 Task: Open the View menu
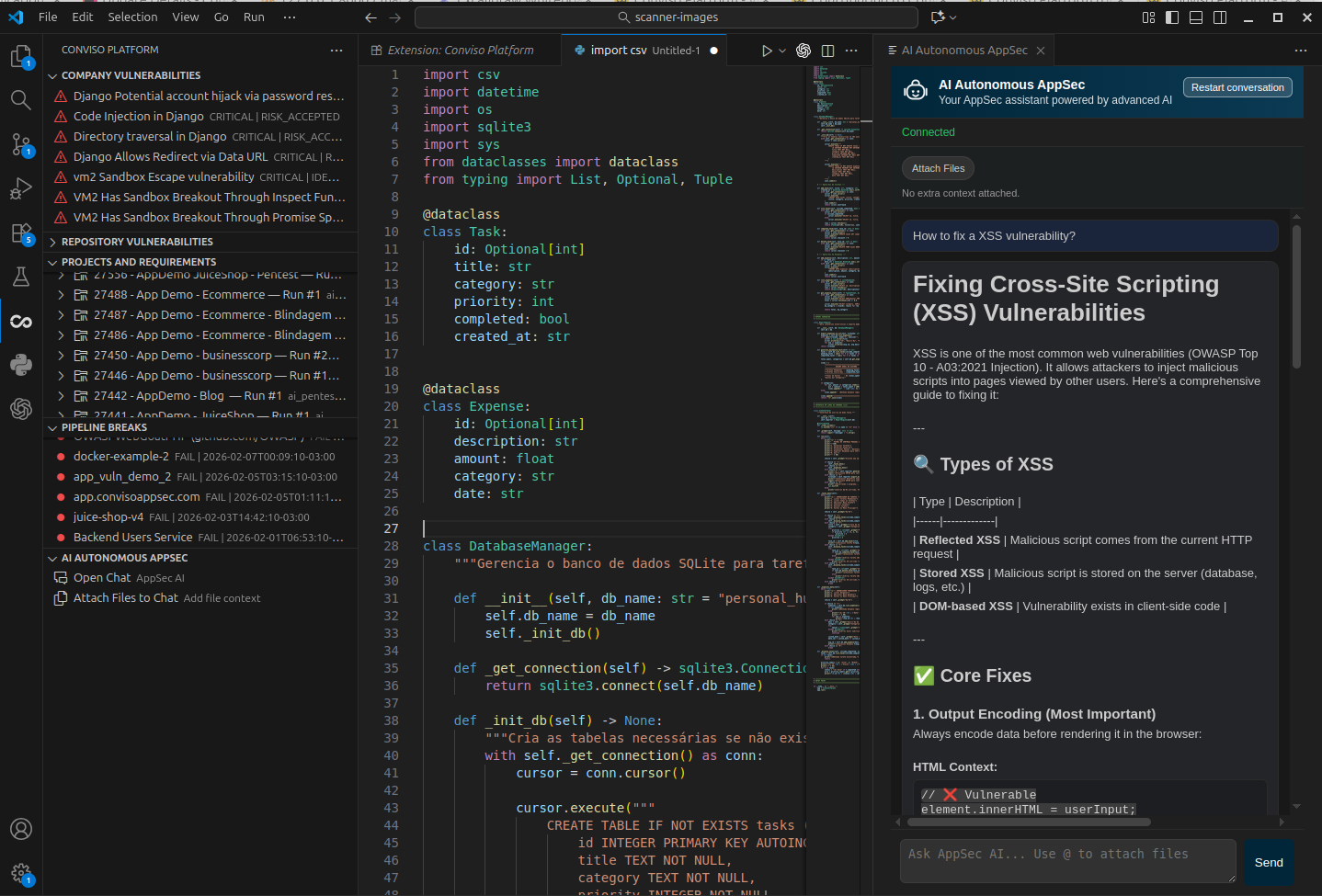185,17
